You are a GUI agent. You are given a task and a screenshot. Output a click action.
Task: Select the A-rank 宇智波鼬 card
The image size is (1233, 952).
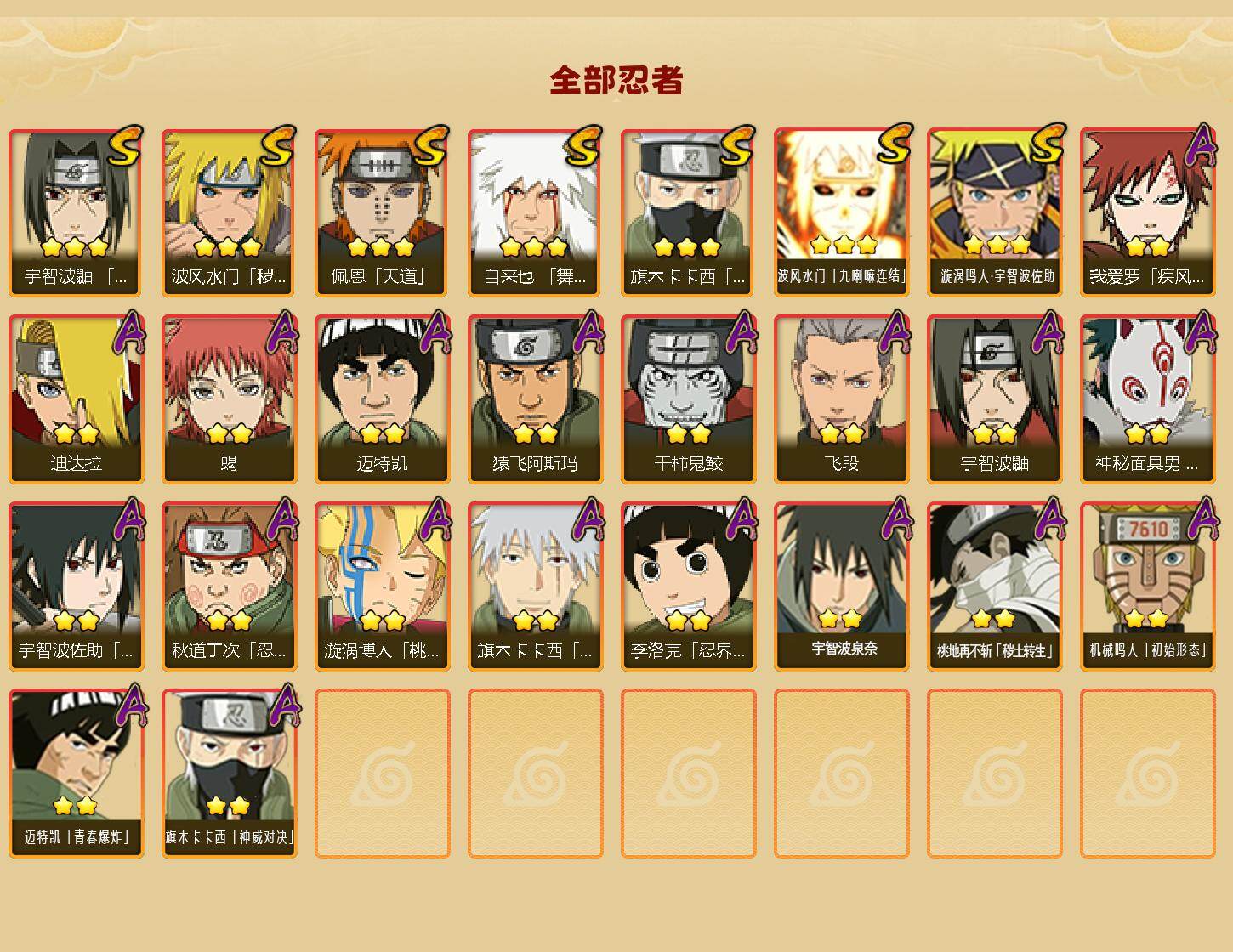994,399
